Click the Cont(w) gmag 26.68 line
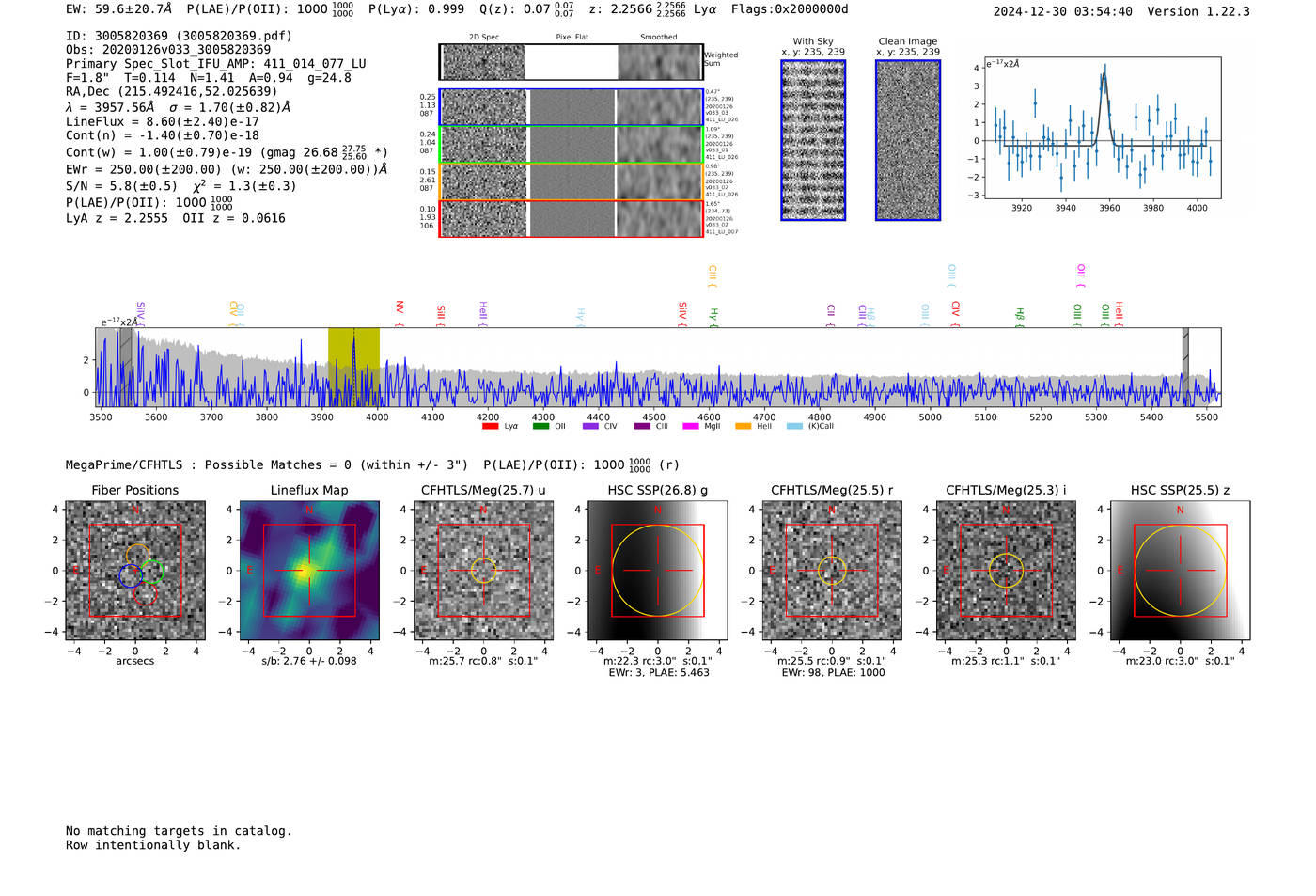1316x896 pixels. coord(227,151)
